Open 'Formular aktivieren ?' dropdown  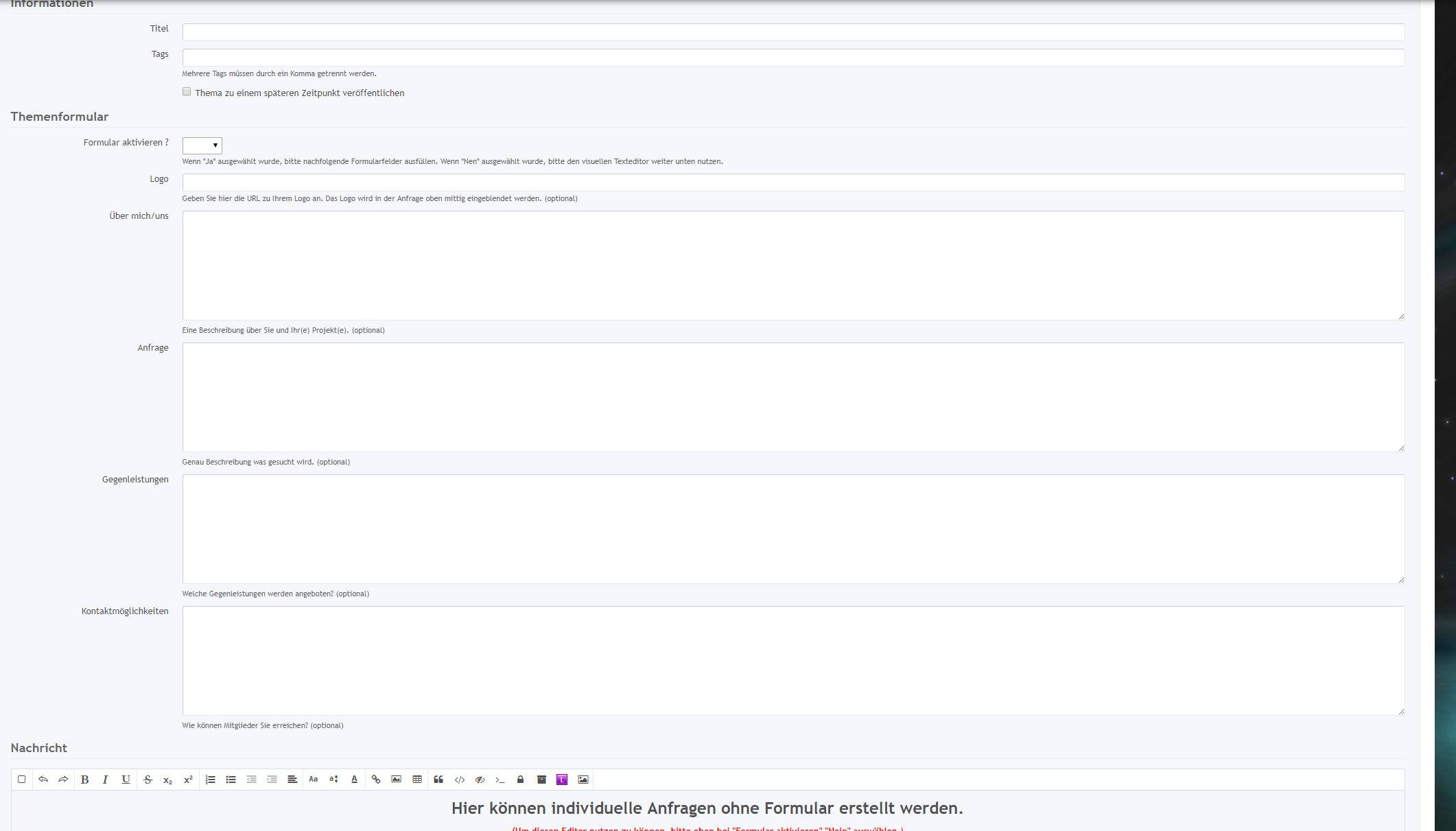pyautogui.click(x=202, y=145)
